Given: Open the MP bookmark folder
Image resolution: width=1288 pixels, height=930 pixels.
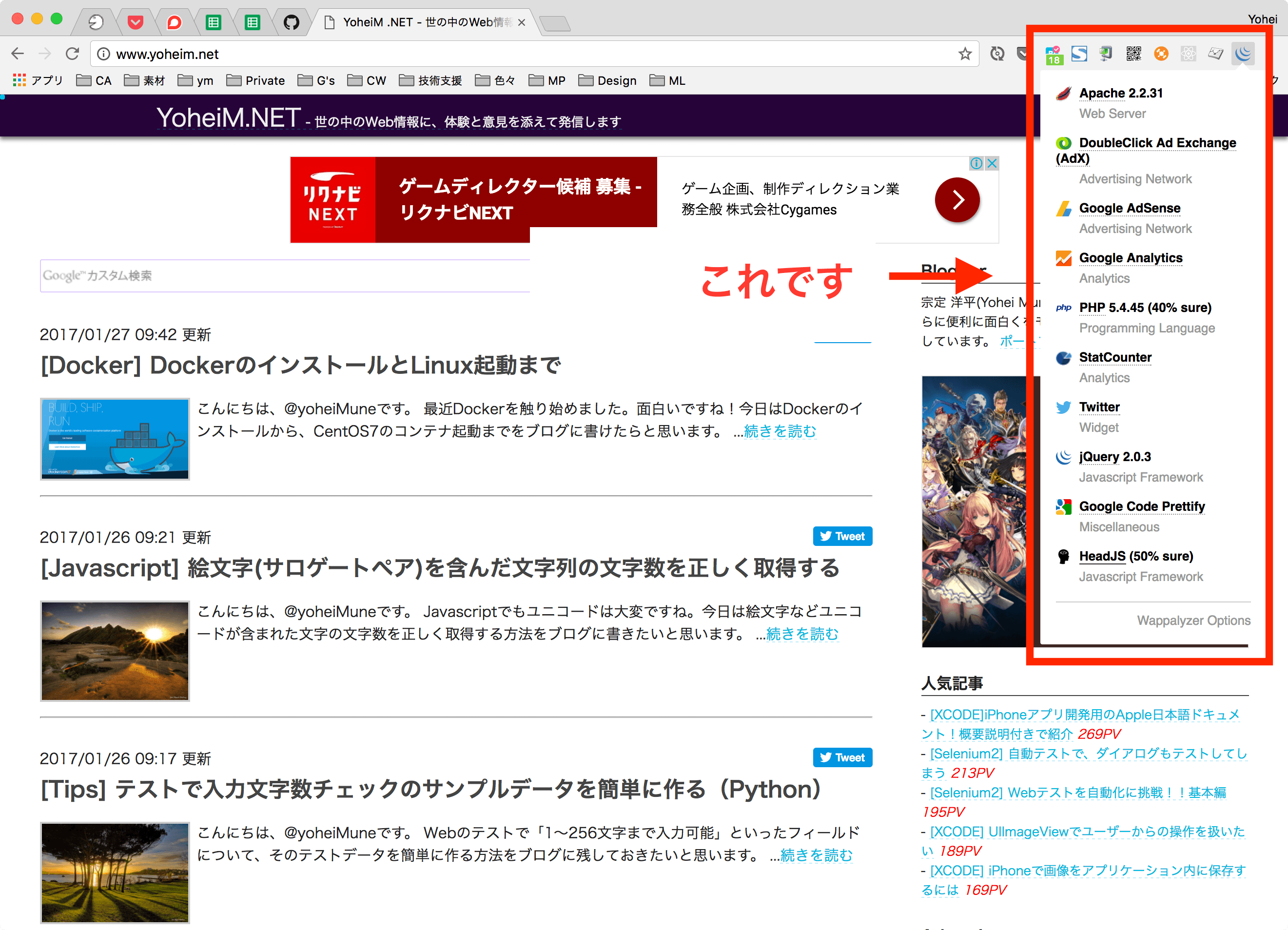Looking at the screenshot, I should [x=547, y=80].
